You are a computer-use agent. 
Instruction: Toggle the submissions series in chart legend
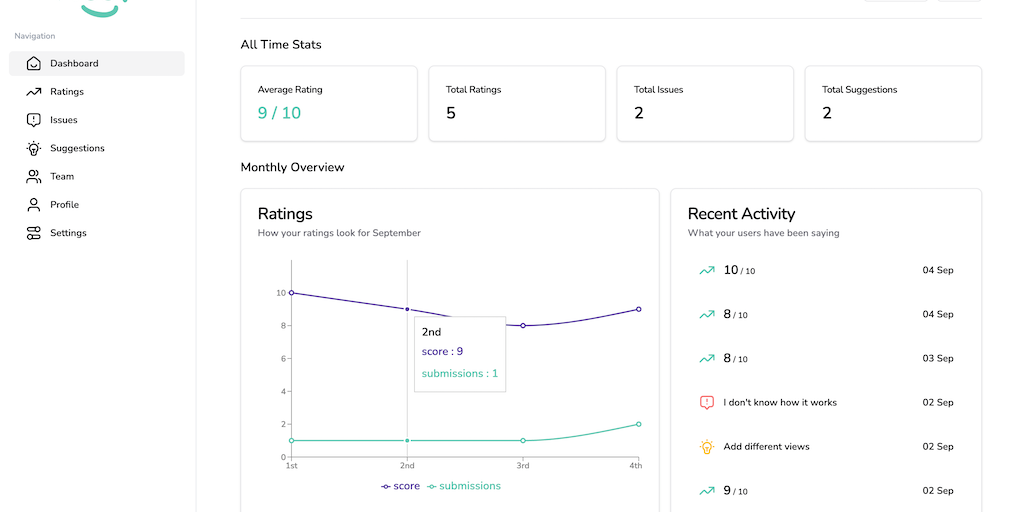click(464, 486)
